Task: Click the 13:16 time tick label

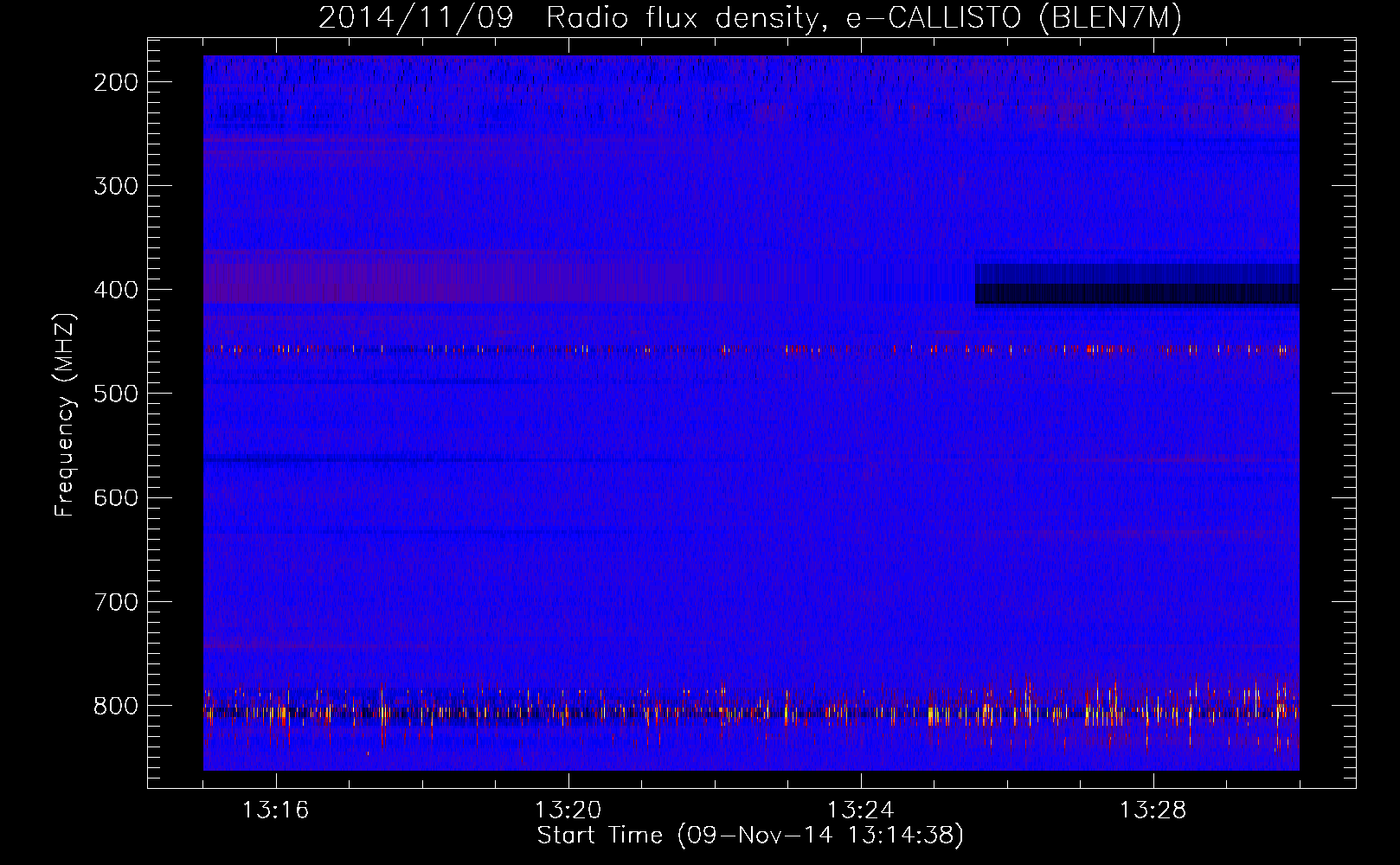Action: coord(275,811)
